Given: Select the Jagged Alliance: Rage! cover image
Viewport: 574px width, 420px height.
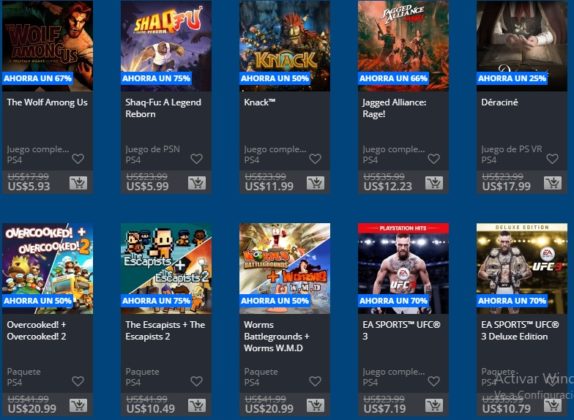Looking at the screenshot, I should click(403, 46).
